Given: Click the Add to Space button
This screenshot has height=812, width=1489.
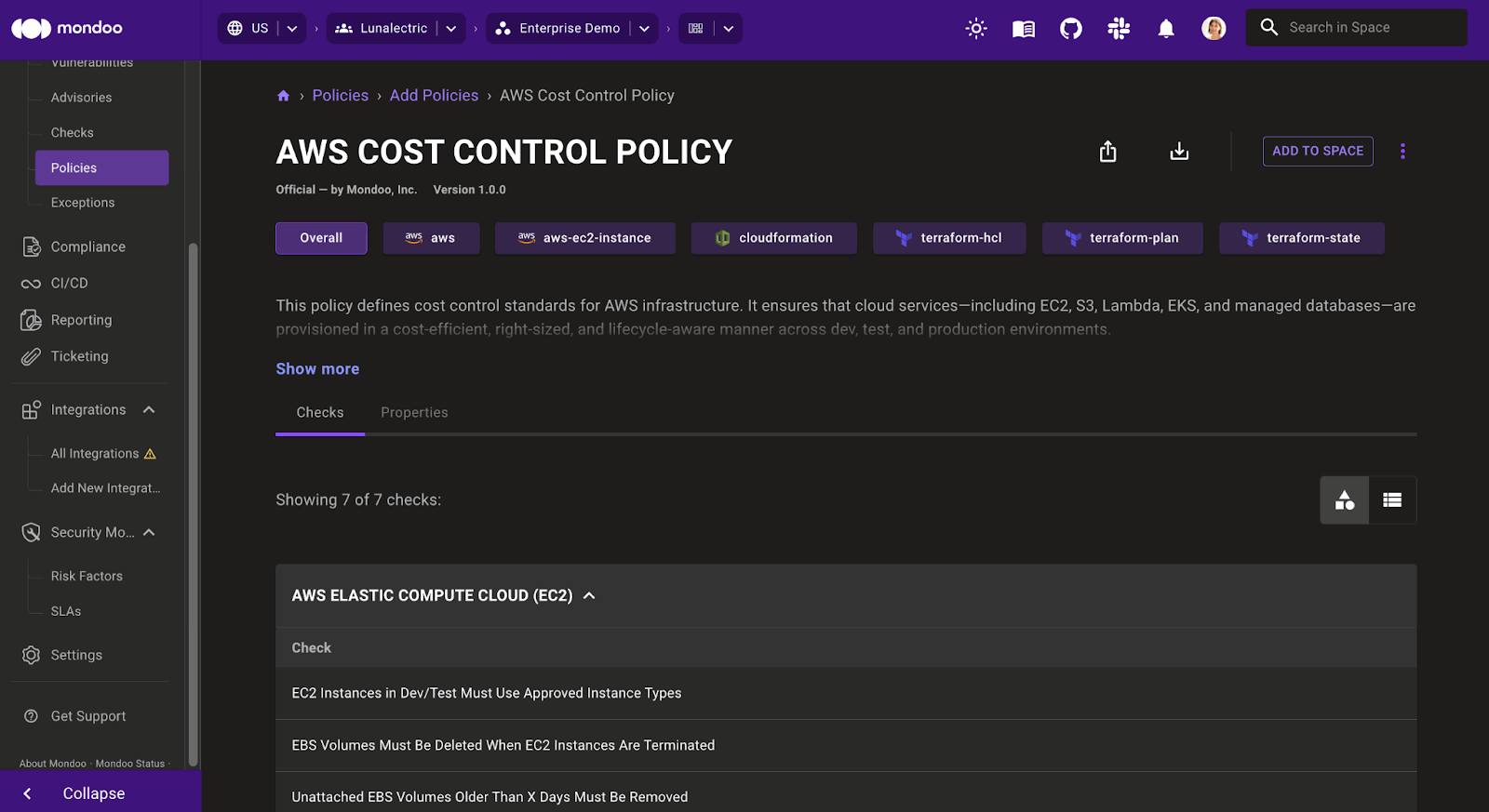Looking at the screenshot, I should [1317, 152].
